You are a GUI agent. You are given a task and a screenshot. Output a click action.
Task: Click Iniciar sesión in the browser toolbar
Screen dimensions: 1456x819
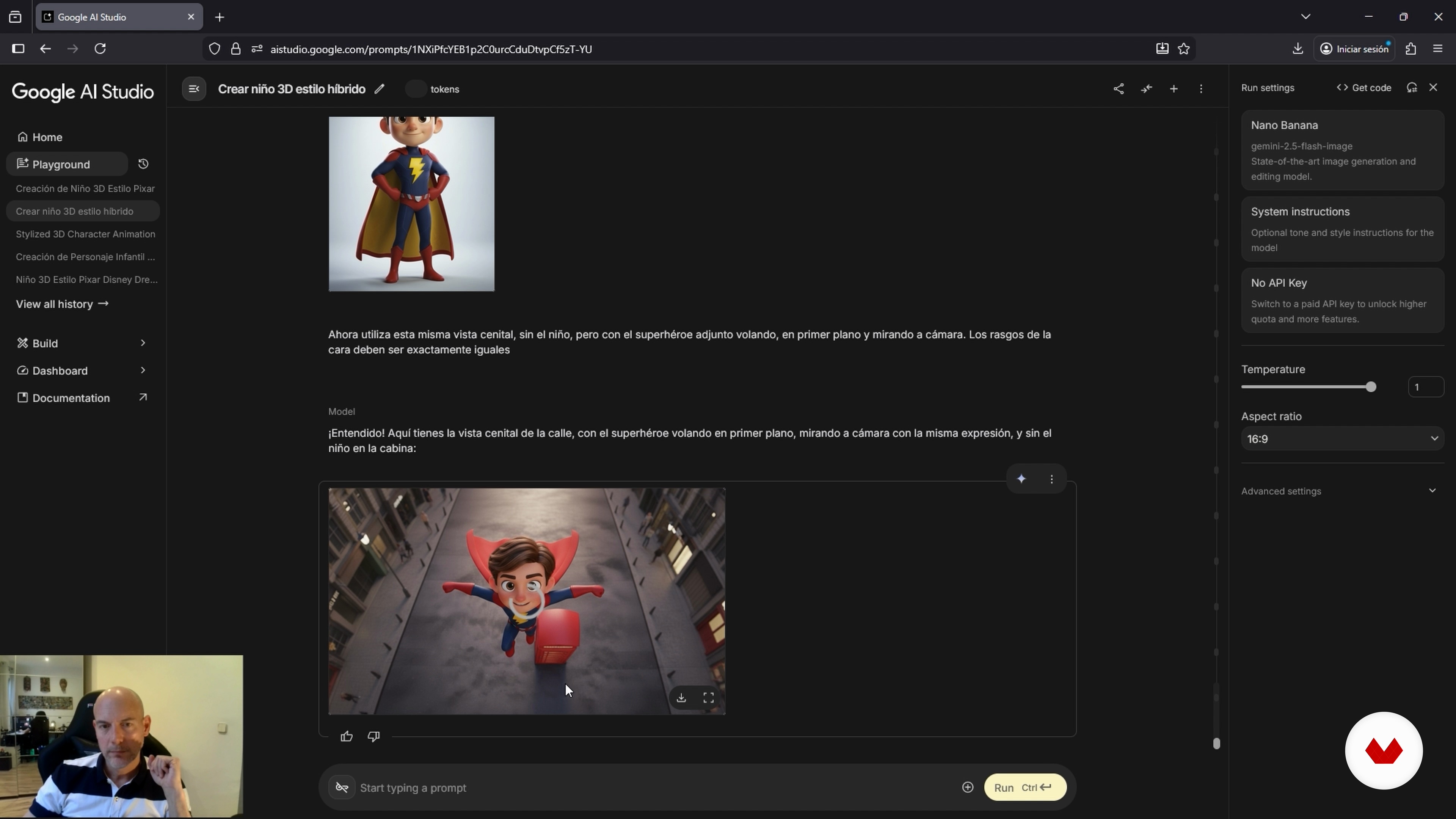click(1354, 49)
